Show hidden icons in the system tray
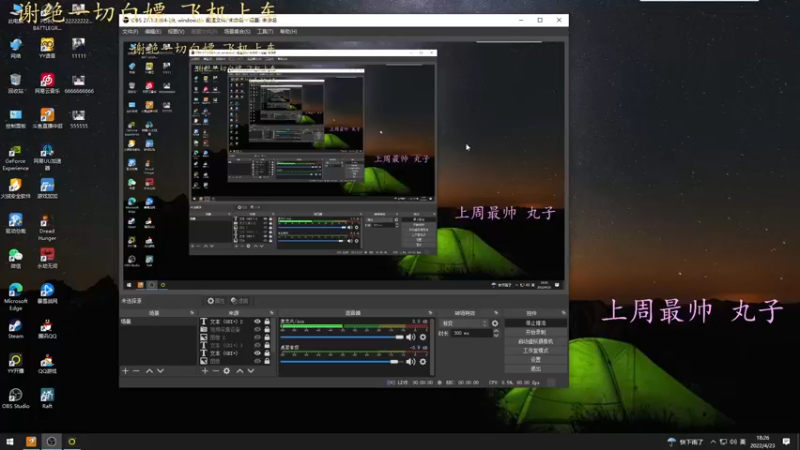 [713, 442]
